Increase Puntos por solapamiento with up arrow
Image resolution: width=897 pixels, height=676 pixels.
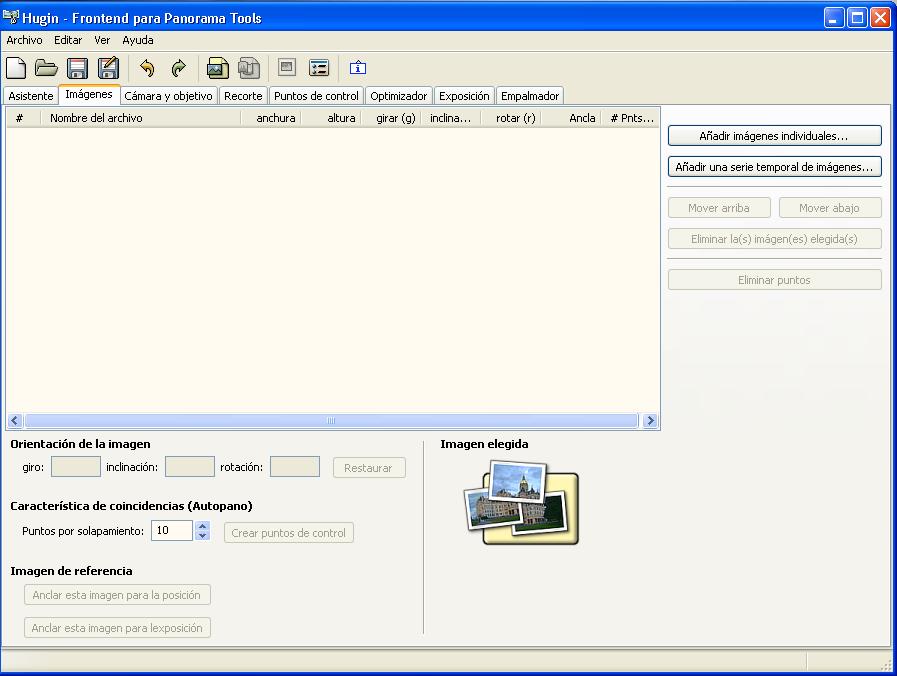click(x=203, y=526)
